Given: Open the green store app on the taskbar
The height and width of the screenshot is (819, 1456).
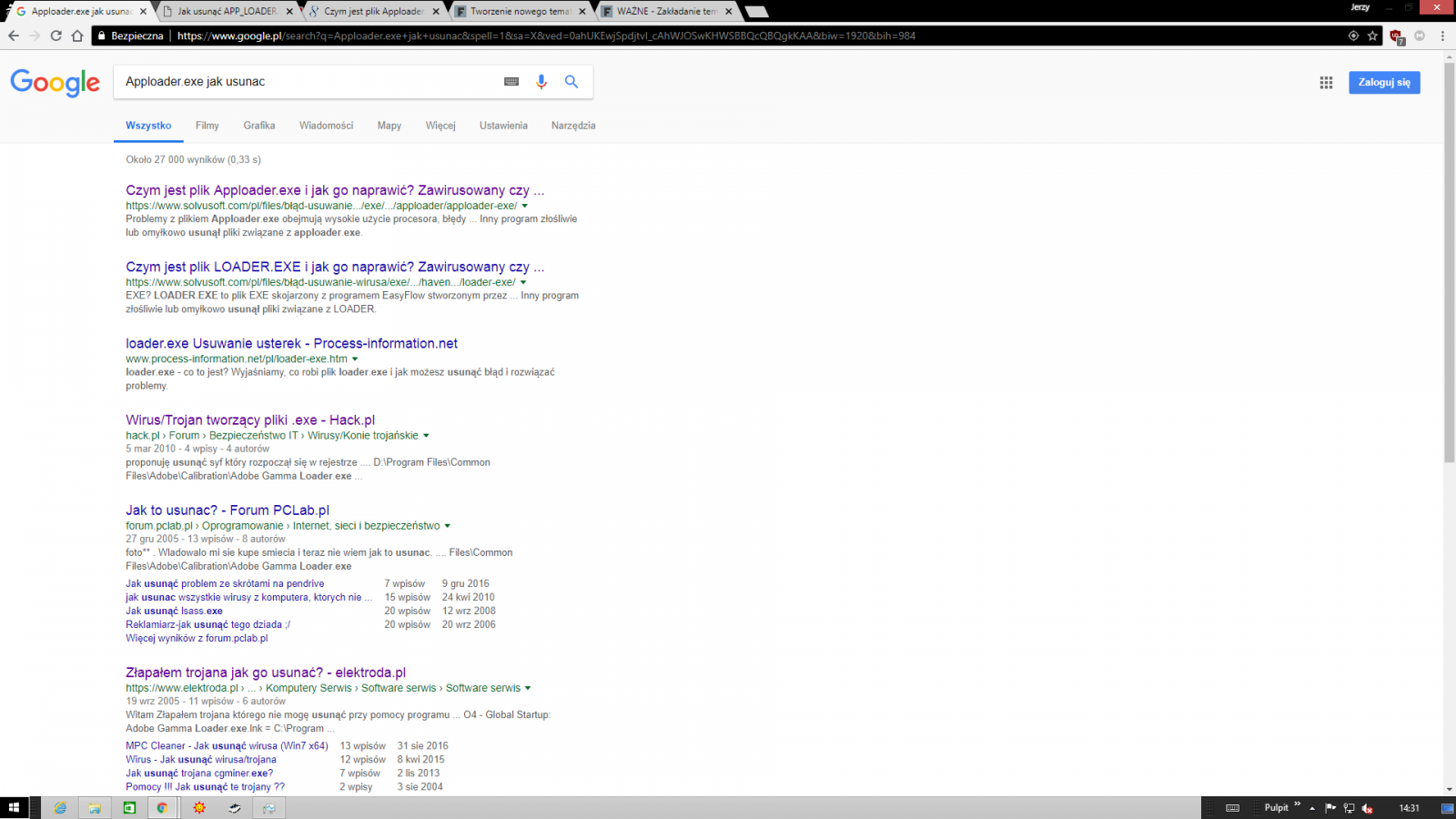Looking at the screenshot, I should coord(129,807).
